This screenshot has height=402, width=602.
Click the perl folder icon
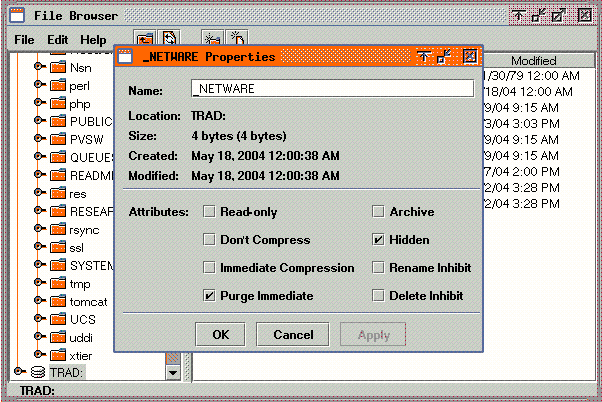(x=58, y=85)
